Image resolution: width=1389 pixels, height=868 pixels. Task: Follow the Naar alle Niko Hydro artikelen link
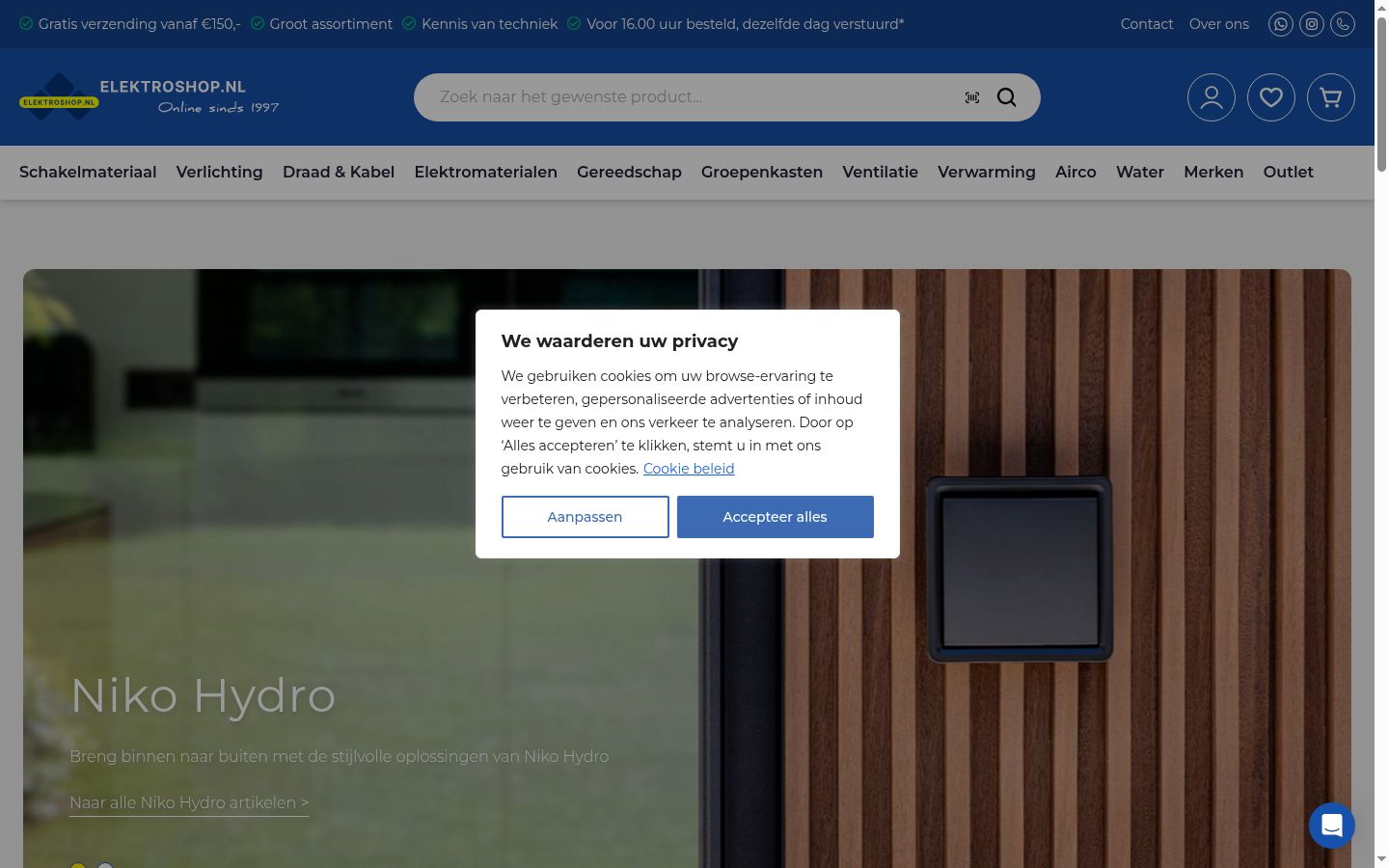click(189, 802)
